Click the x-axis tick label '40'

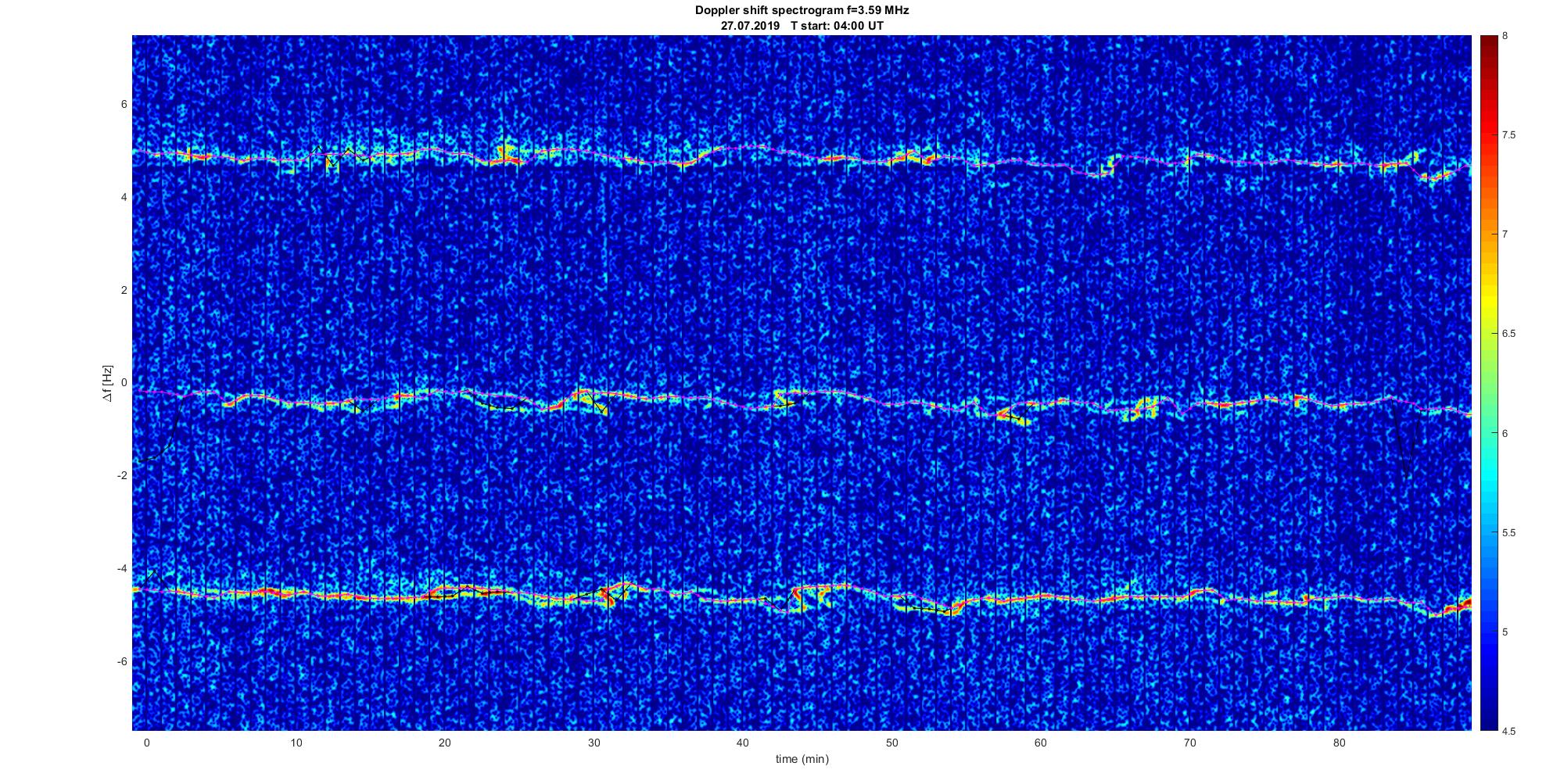click(x=742, y=743)
